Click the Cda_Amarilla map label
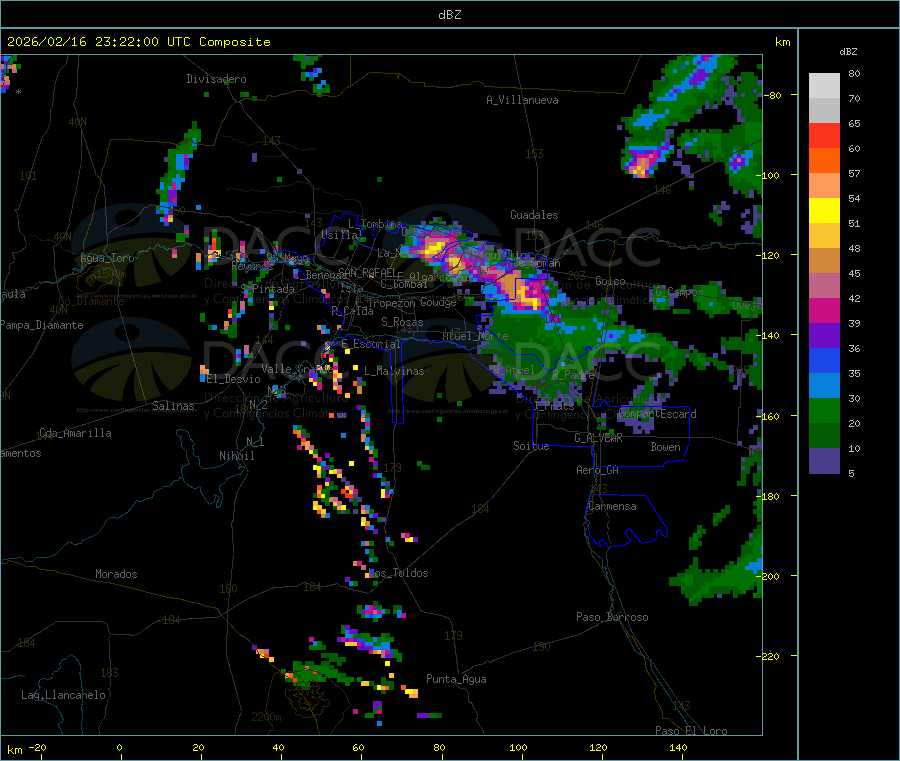 [x=75, y=433]
